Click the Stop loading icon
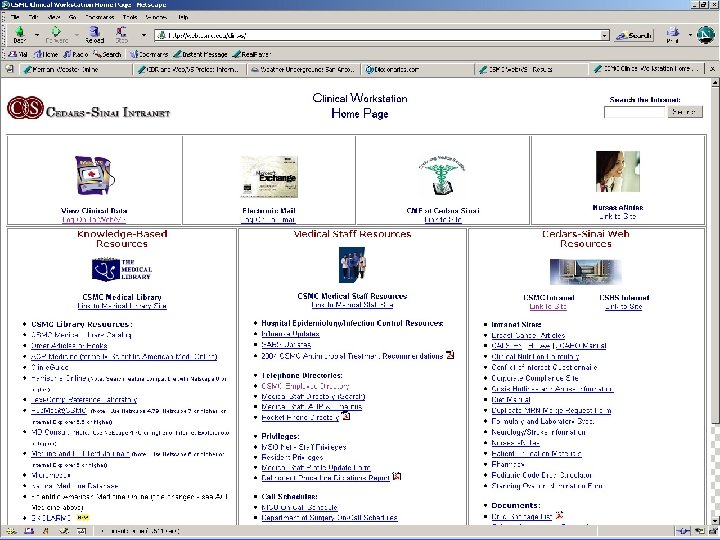The height and width of the screenshot is (540, 720). point(121,32)
